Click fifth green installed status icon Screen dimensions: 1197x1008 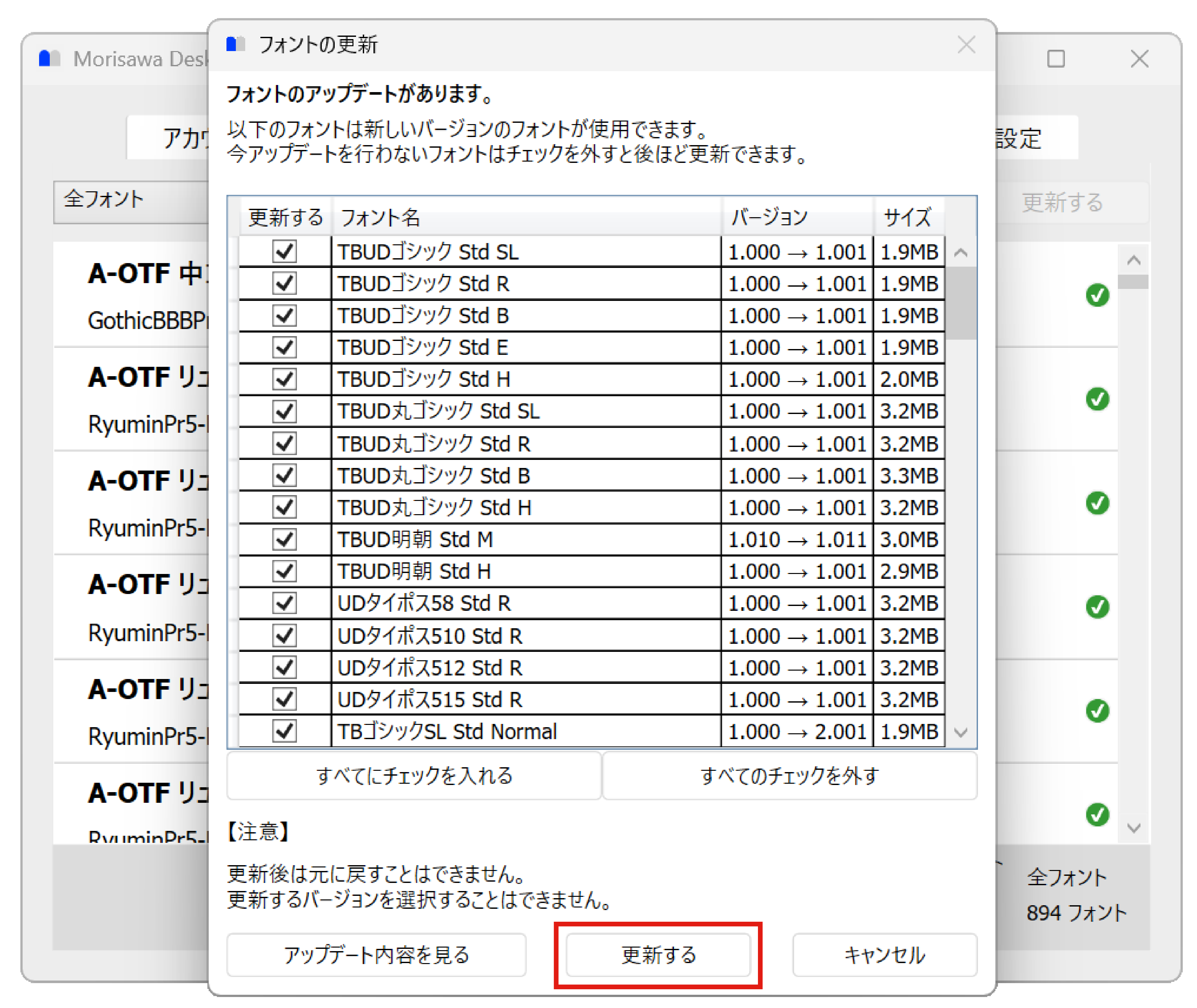pos(1097,711)
